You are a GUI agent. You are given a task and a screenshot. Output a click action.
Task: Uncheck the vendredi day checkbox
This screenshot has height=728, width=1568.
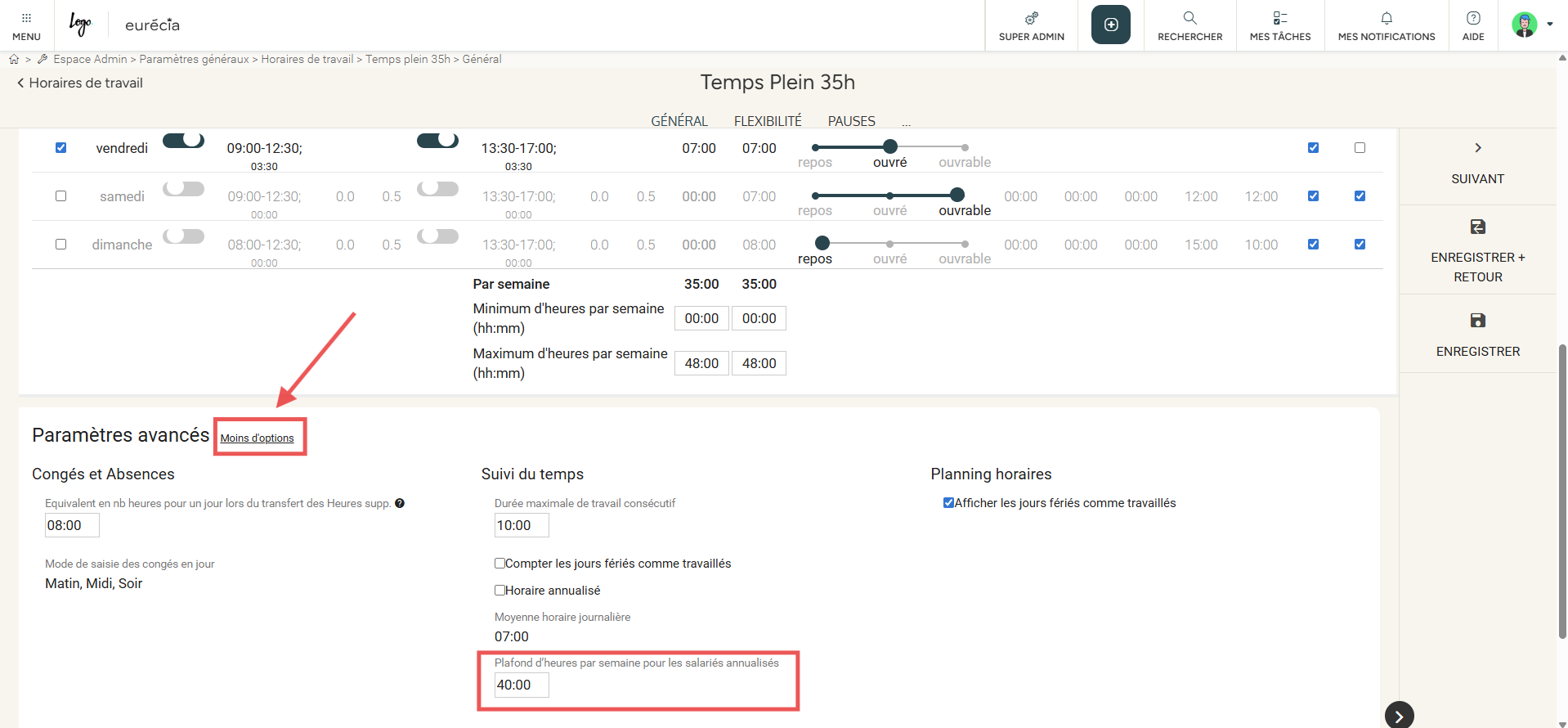click(x=60, y=148)
